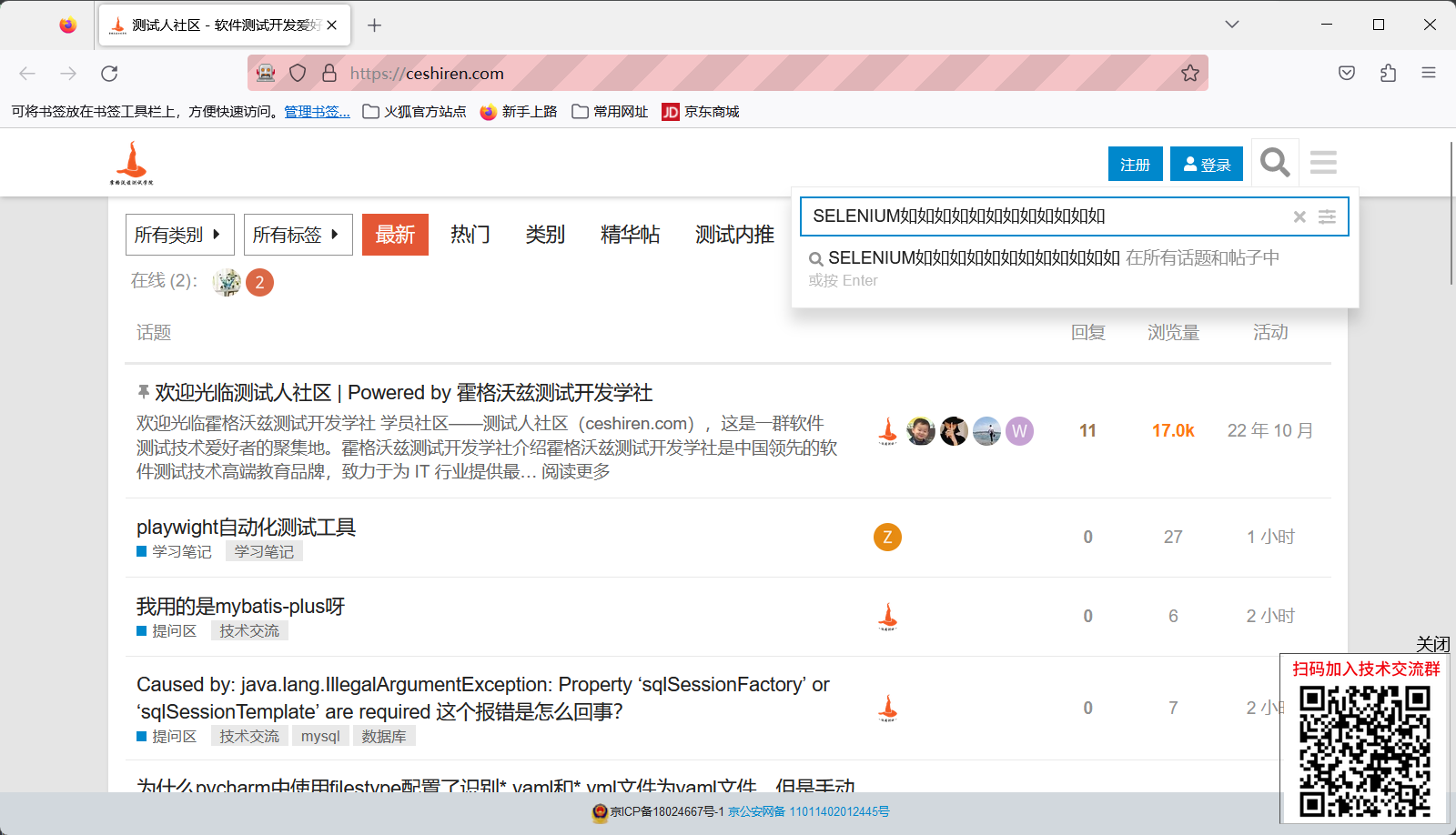Image resolution: width=1456 pixels, height=835 pixels.
Task: Click 技术交流 tag under mybatis-plus topic
Action: point(249,631)
